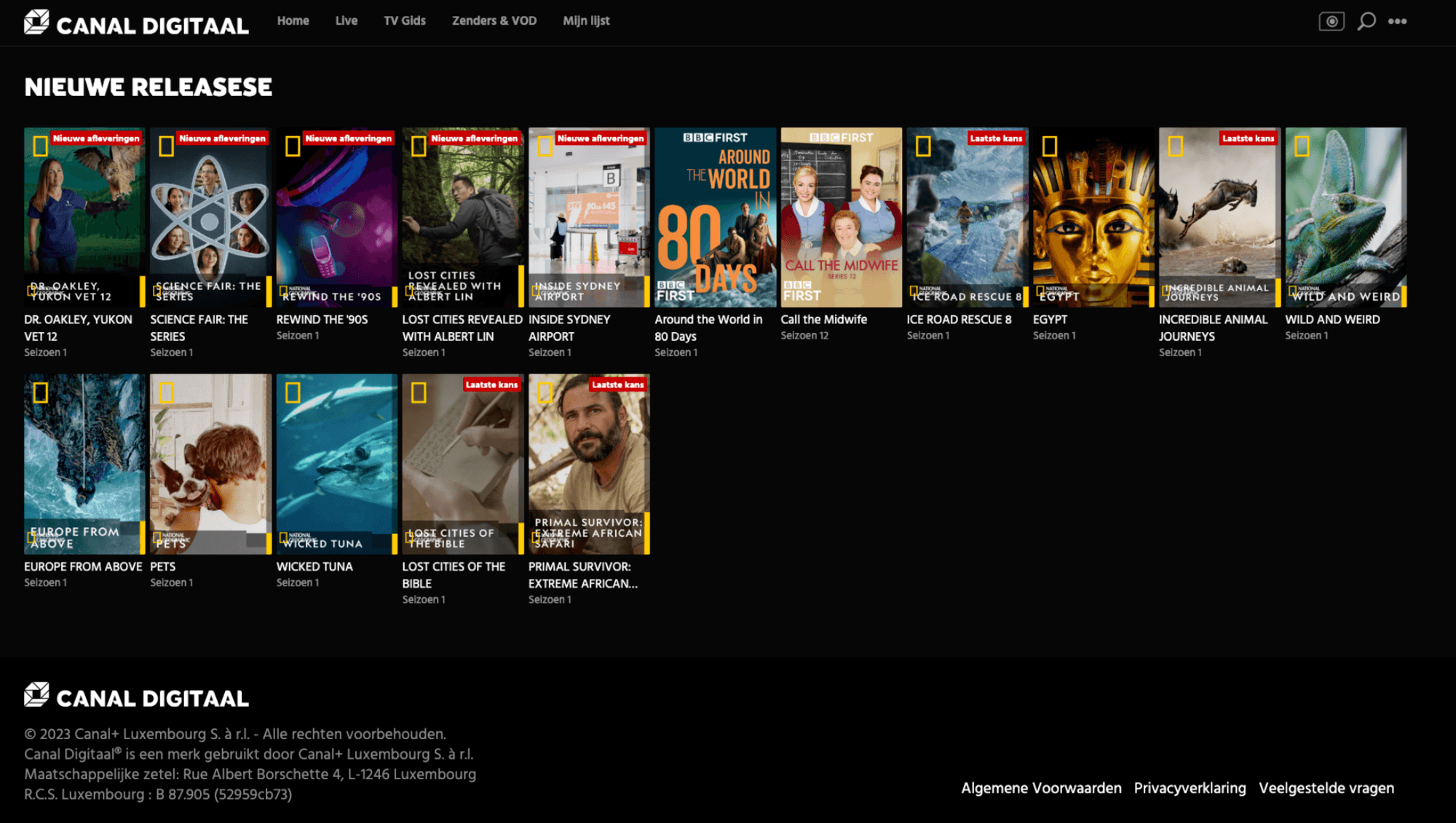Image resolution: width=1456 pixels, height=823 pixels.
Task: Open the cast/screen icon in header
Action: coord(1332,21)
